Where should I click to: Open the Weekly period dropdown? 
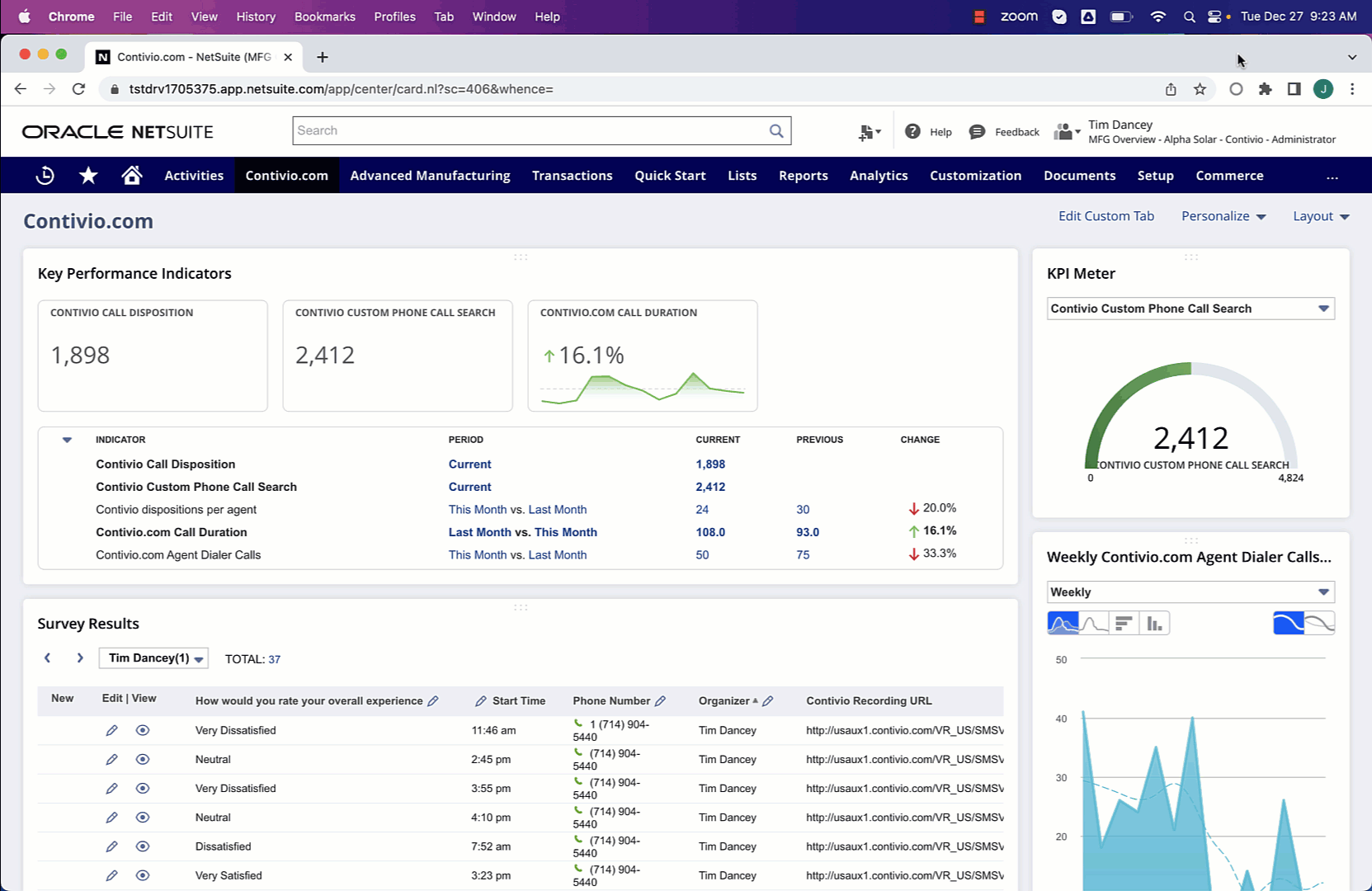[1323, 592]
